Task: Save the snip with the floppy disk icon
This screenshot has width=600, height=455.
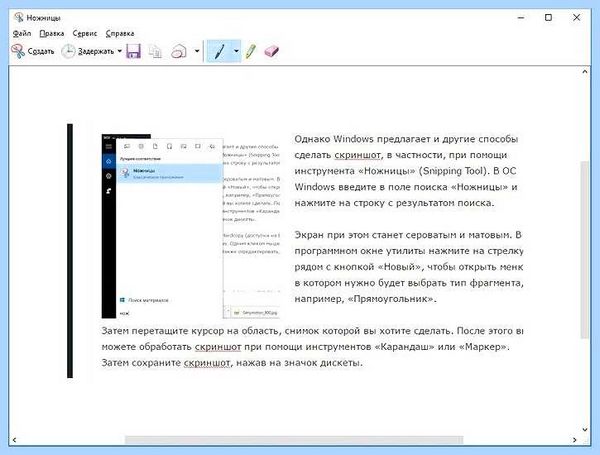Action: click(x=134, y=51)
